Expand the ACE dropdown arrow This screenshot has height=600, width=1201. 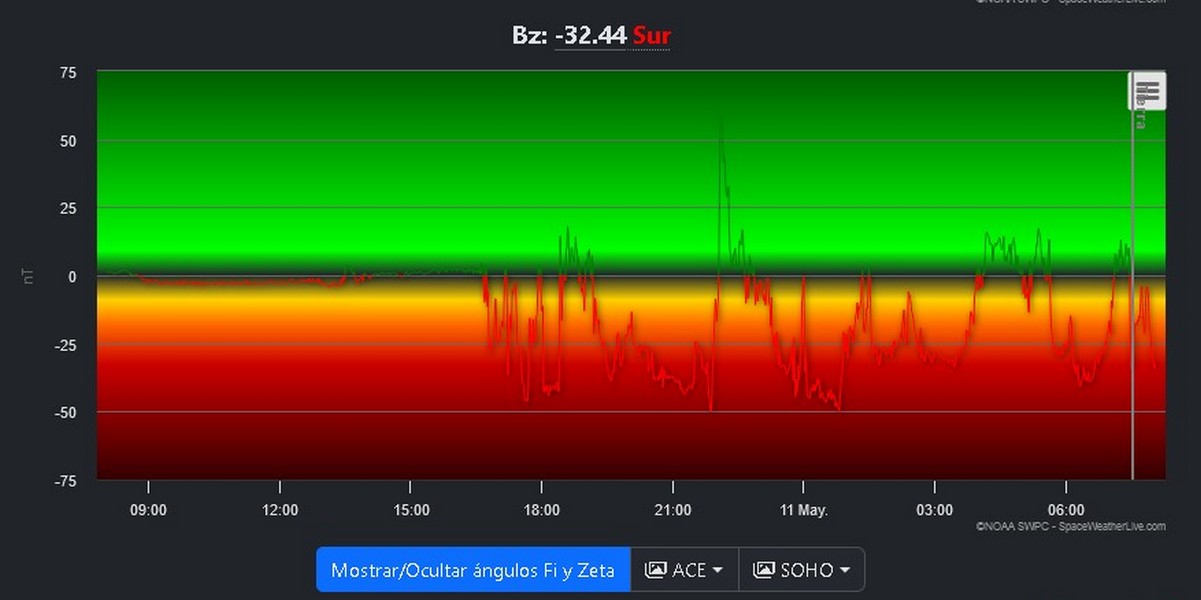coord(717,570)
